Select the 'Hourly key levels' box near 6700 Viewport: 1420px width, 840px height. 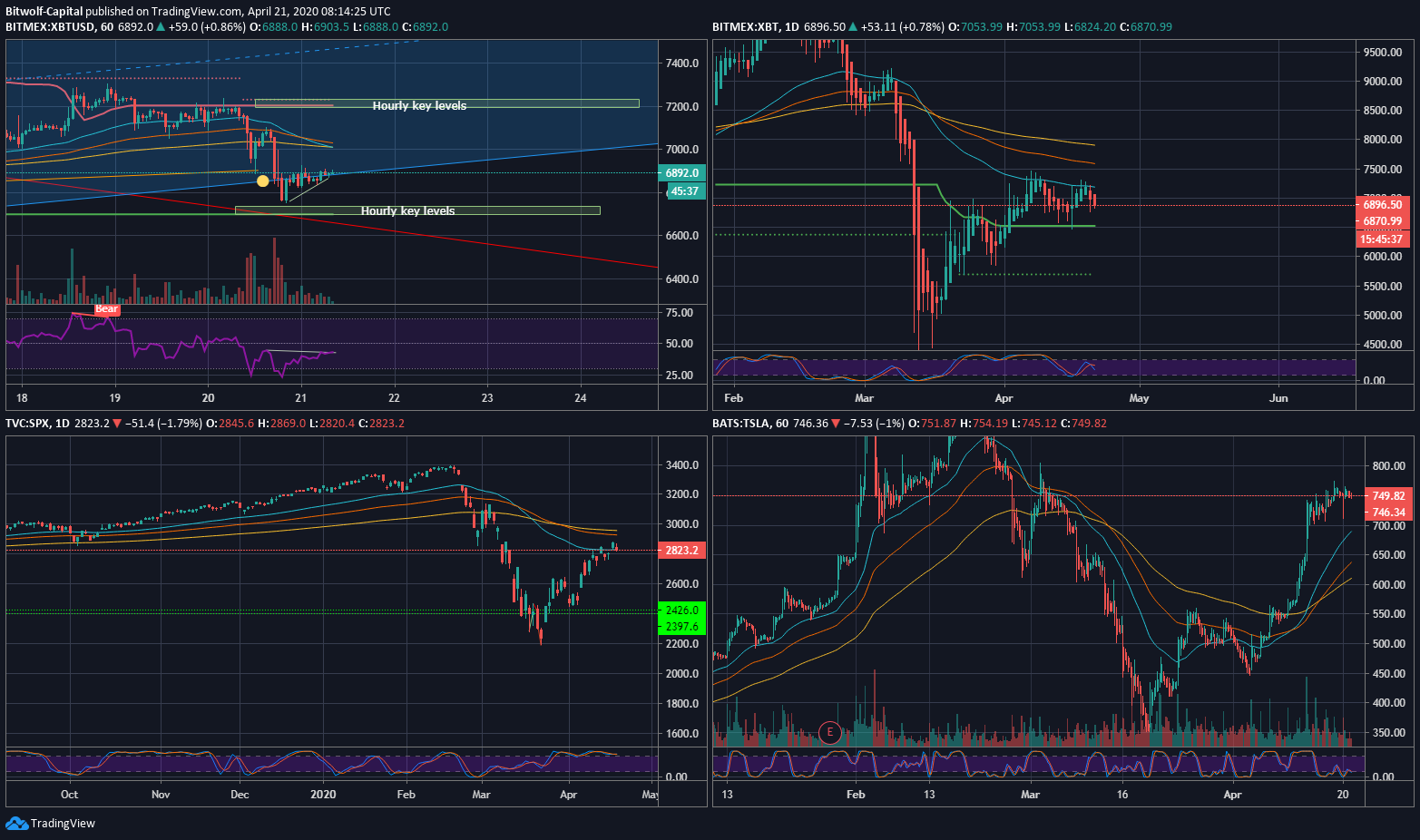tap(417, 210)
